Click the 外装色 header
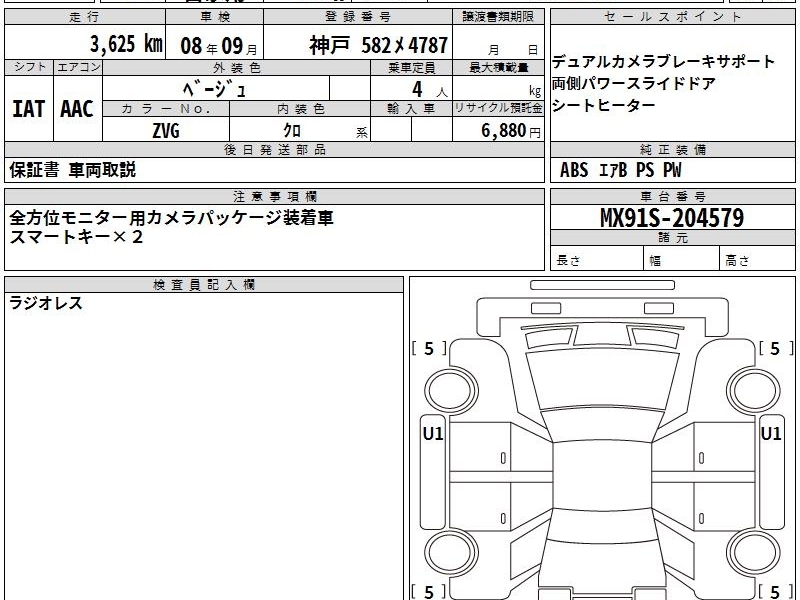The image size is (800, 600). (236, 67)
